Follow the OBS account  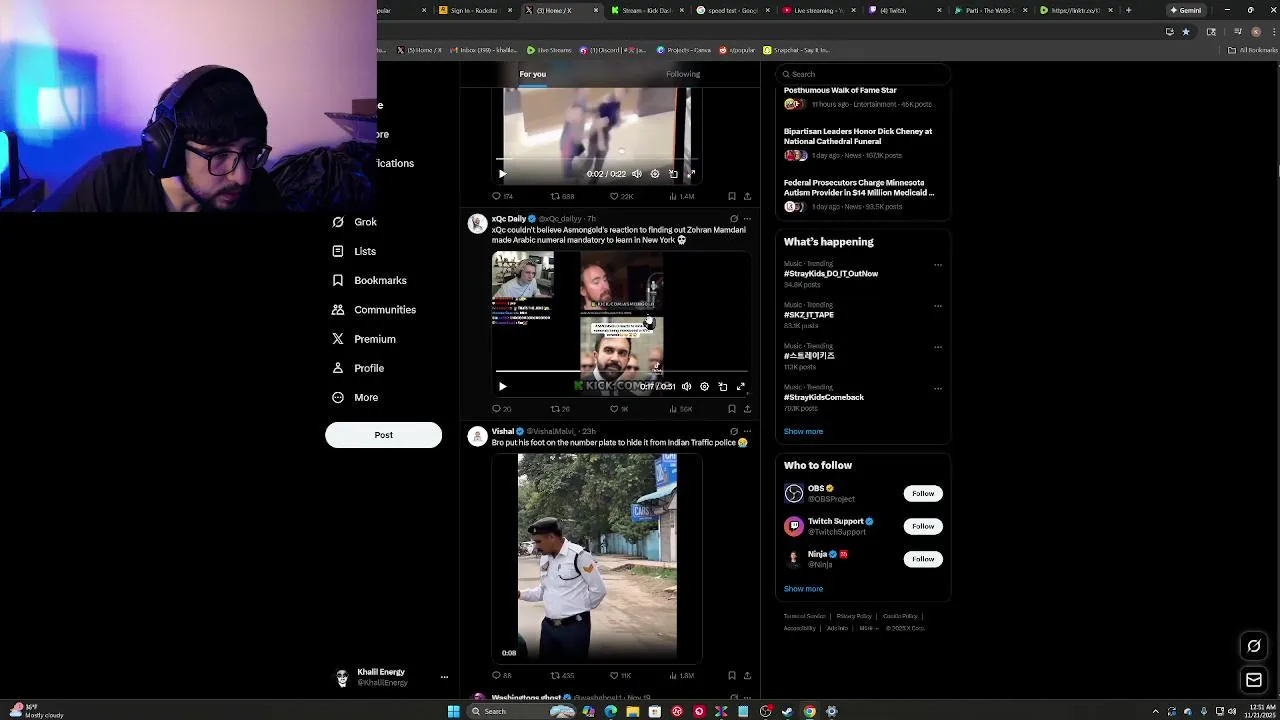pos(923,493)
